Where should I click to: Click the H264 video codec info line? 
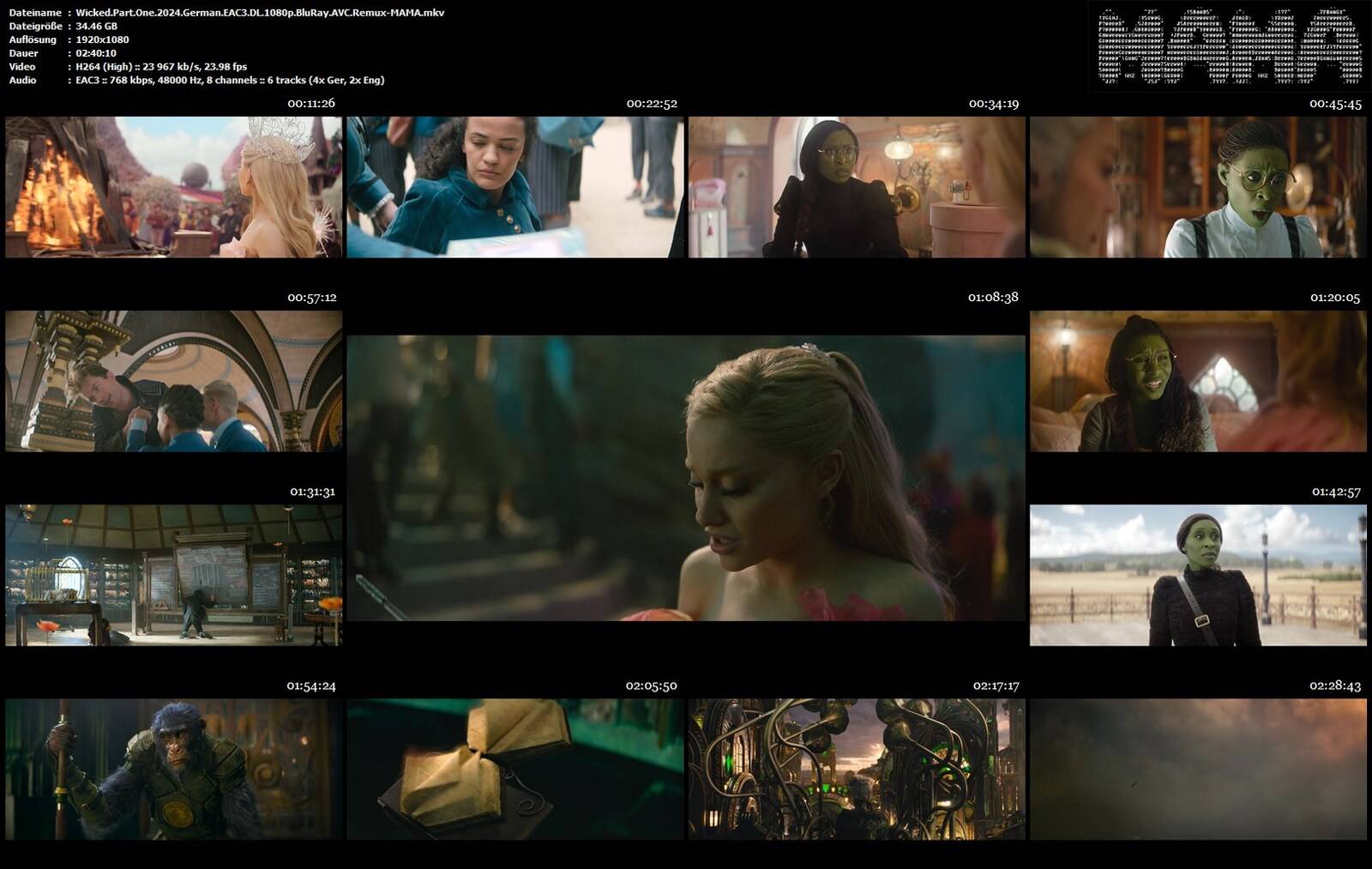pyautogui.click(x=161, y=66)
